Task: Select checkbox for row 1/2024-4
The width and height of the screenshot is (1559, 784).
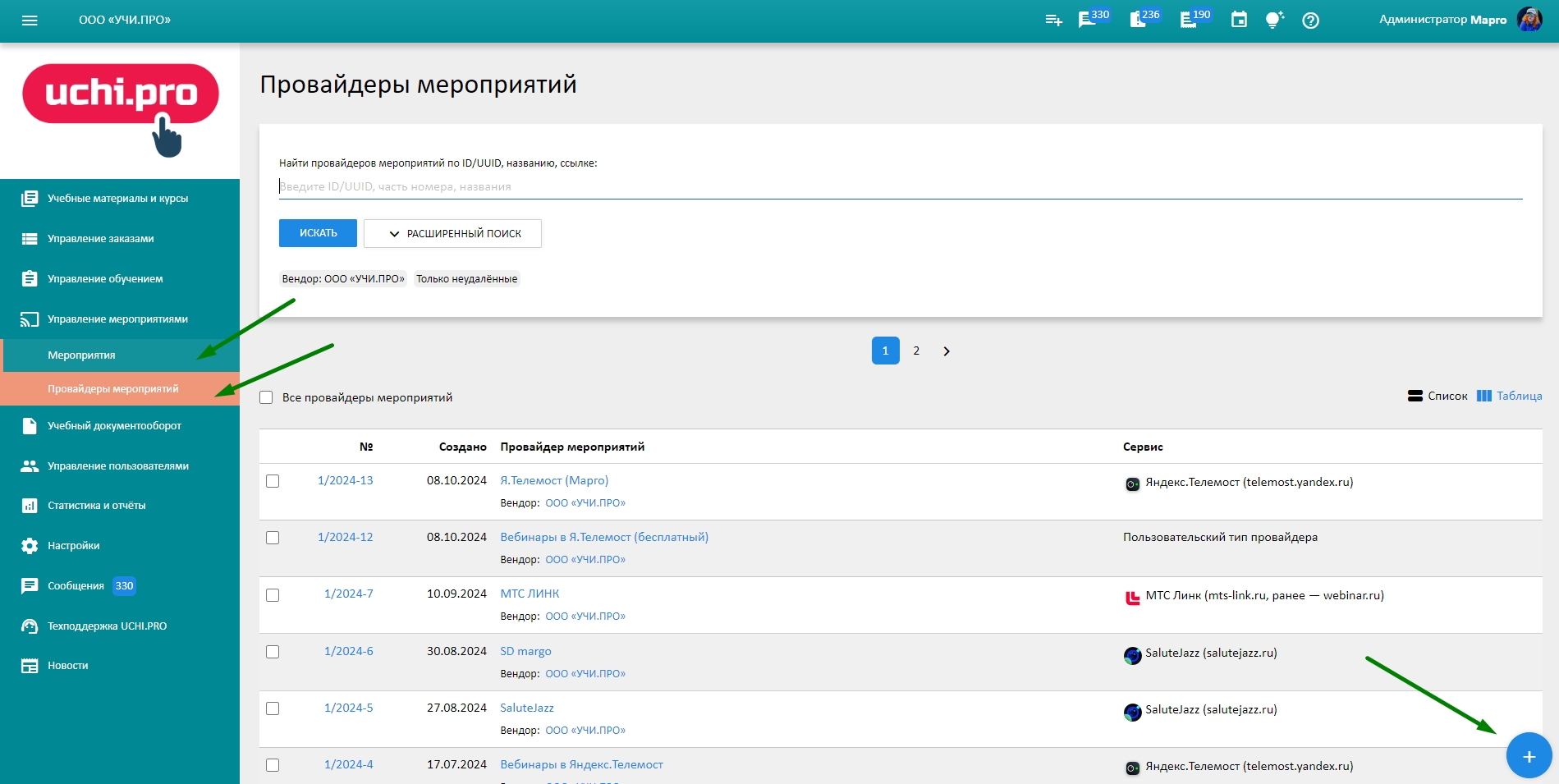Action: (273, 765)
